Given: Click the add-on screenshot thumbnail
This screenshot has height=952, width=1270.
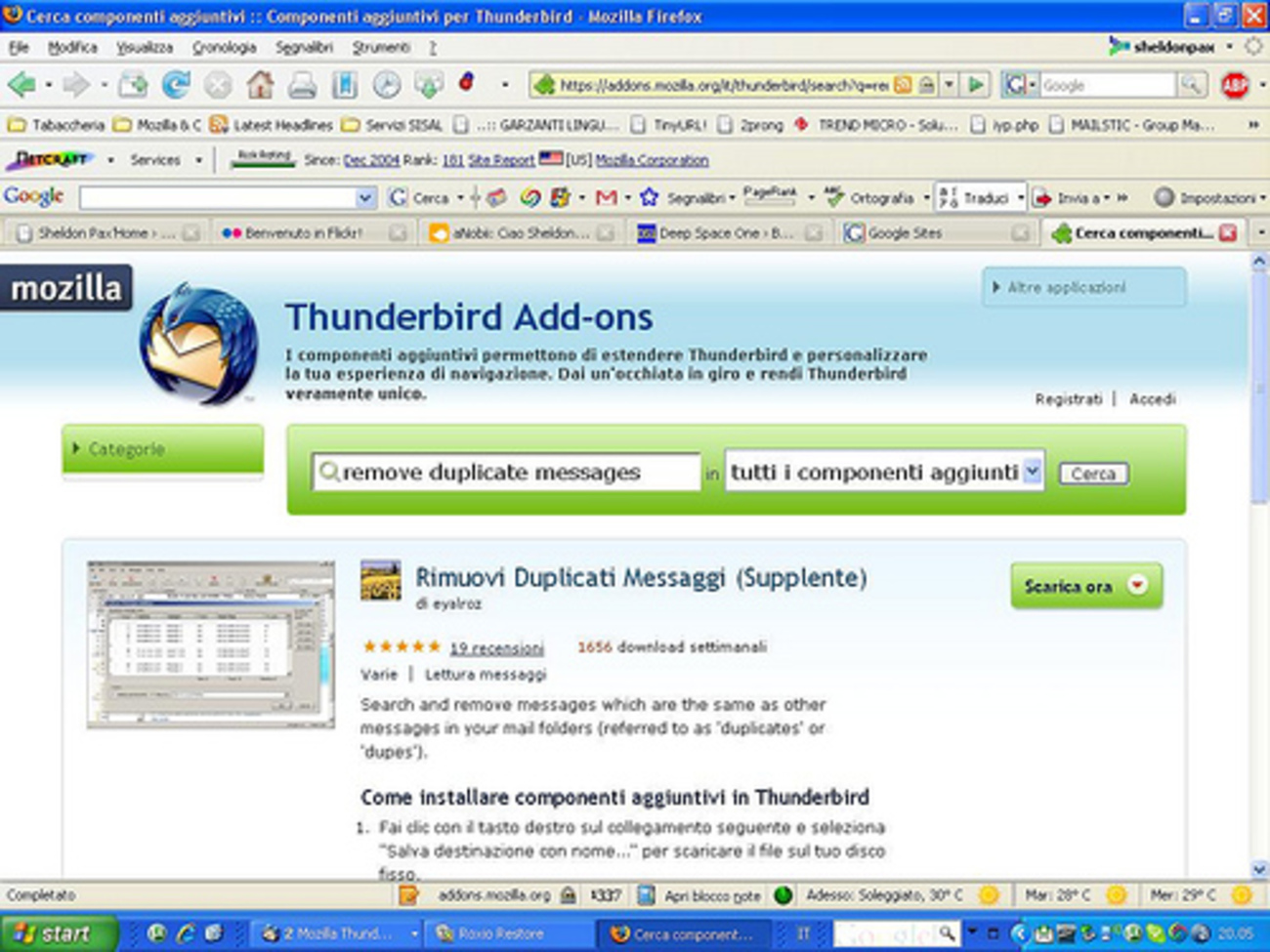Looking at the screenshot, I should [x=210, y=644].
